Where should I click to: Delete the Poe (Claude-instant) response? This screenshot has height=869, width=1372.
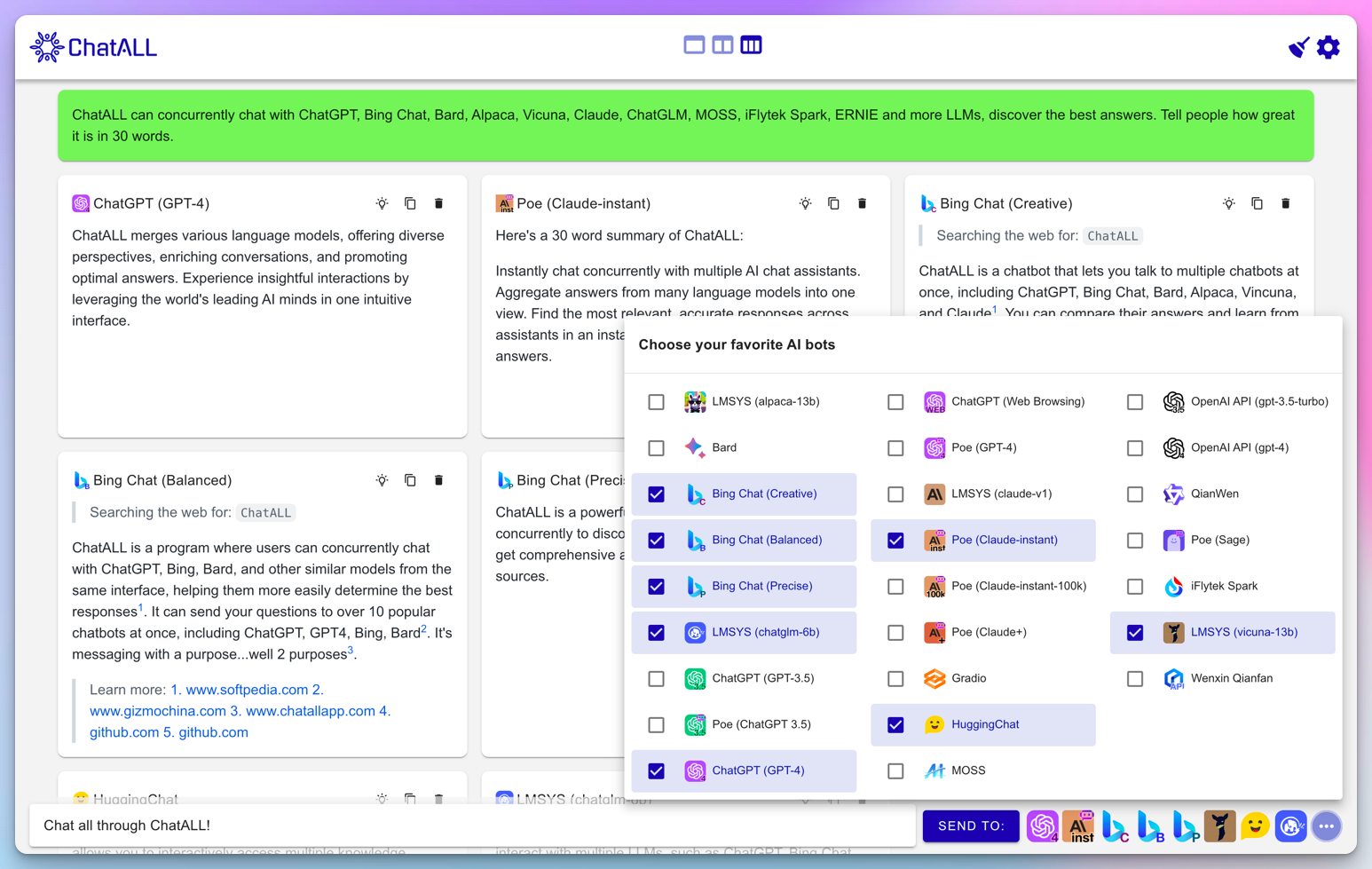(862, 203)
